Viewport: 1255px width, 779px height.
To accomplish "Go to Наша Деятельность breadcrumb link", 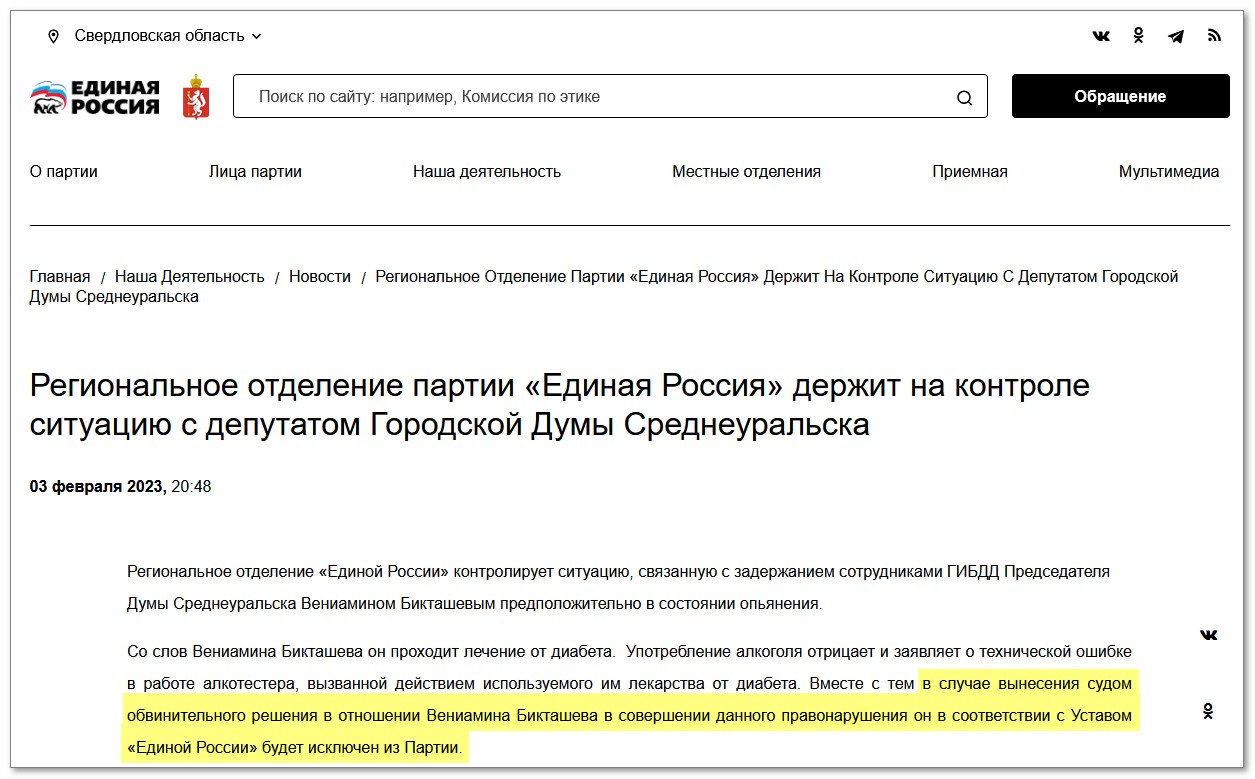I will pyautogui.click(x=190, y=276).
